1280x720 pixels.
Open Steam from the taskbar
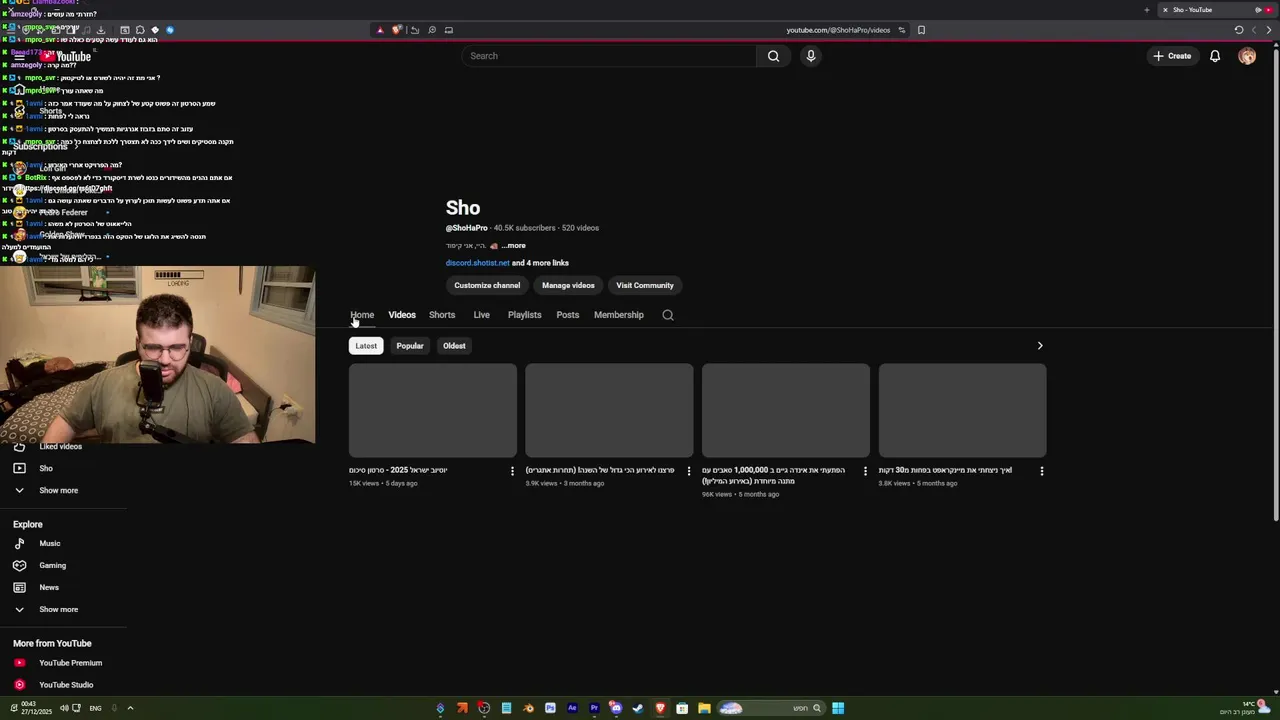tap(638, 708)
